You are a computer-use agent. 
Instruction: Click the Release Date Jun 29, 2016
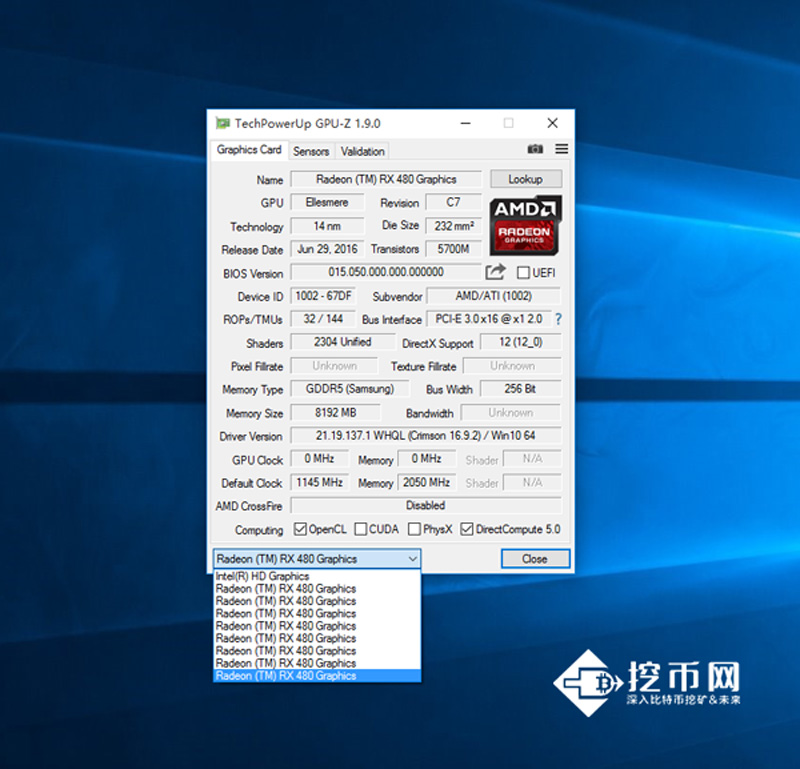pyautogui.click(x=327, y=249)
